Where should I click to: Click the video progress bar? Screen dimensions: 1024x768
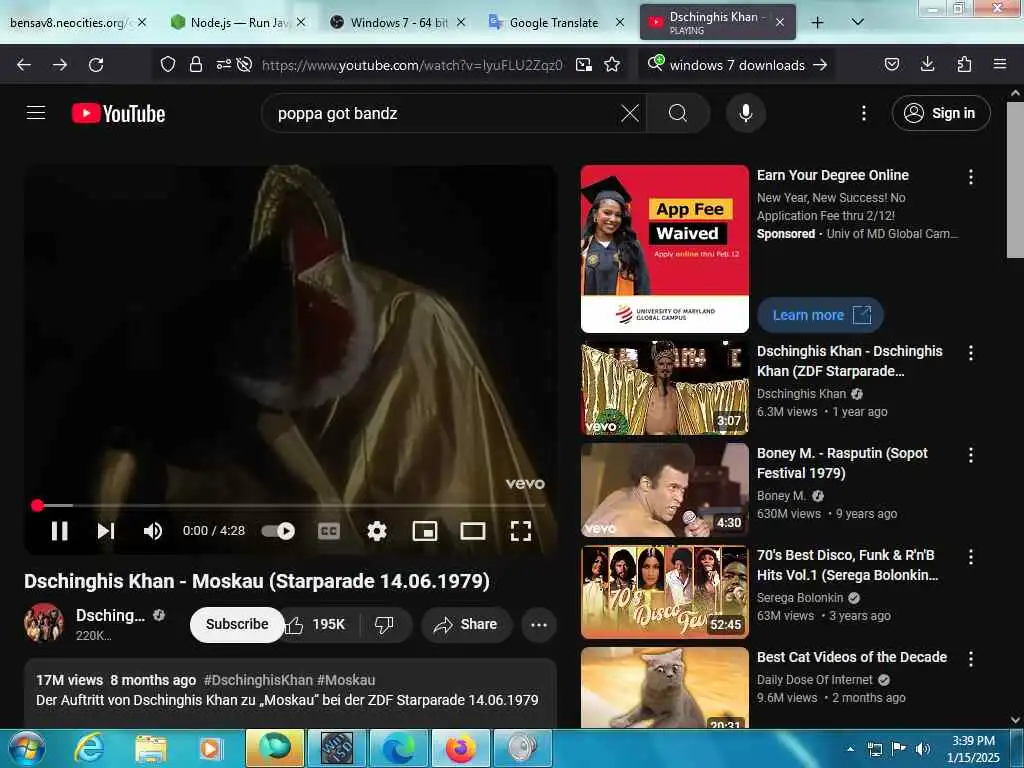[291, 505]
